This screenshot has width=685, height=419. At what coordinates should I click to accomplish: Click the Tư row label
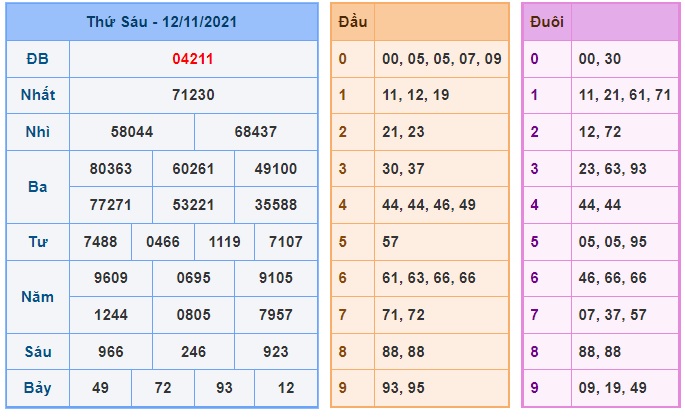38,242
